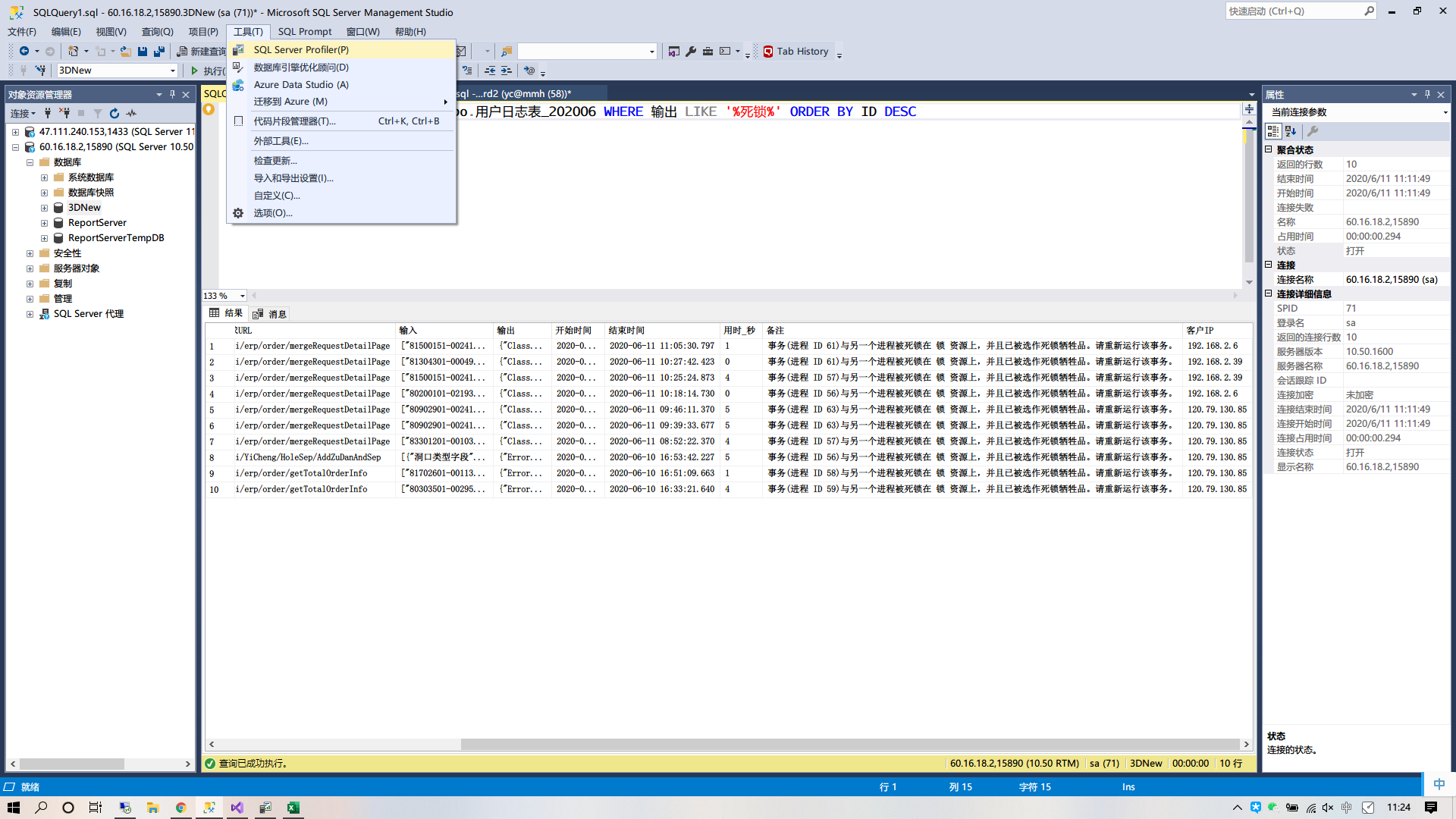1456x819 pixels.
Task: Click the Connect plug icon in Object Explorer
Action: click(x=48, y=113)
